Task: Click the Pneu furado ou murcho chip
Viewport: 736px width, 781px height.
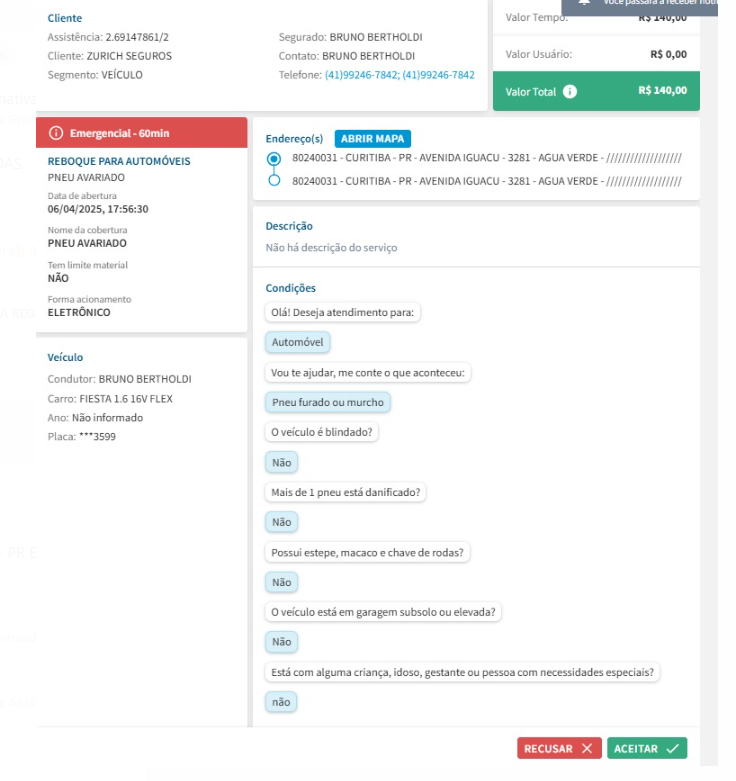Action: (328, 402)
